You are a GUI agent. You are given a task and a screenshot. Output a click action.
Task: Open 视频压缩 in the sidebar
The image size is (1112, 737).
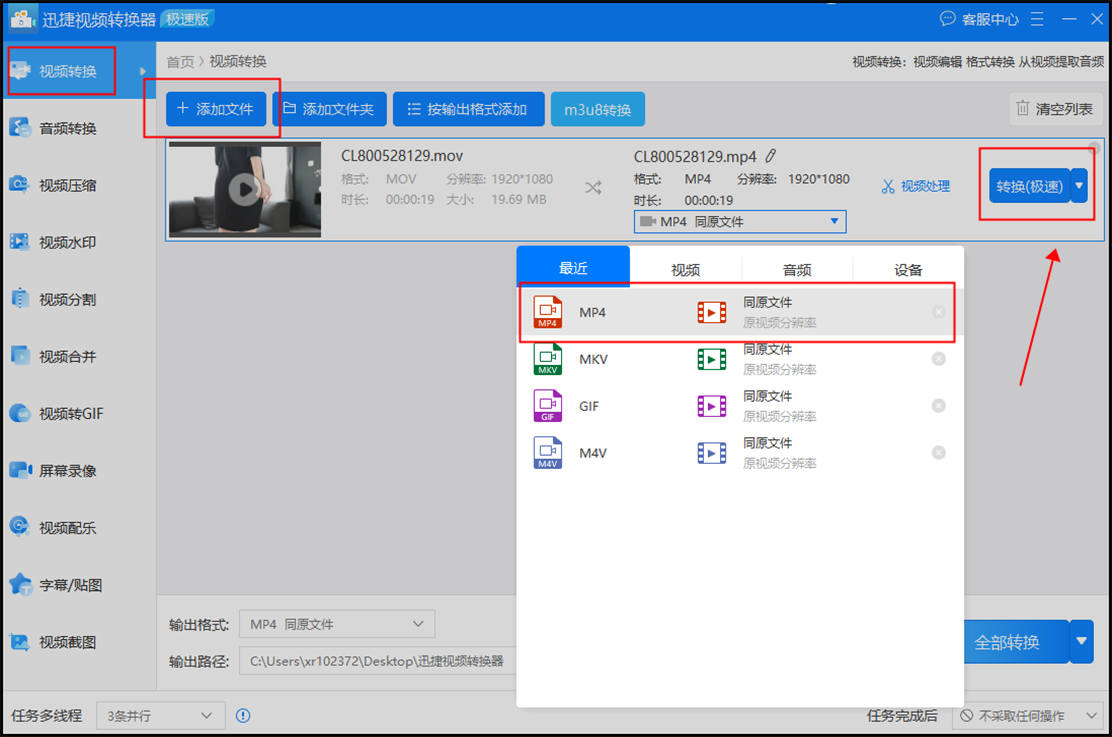(78, 186)
